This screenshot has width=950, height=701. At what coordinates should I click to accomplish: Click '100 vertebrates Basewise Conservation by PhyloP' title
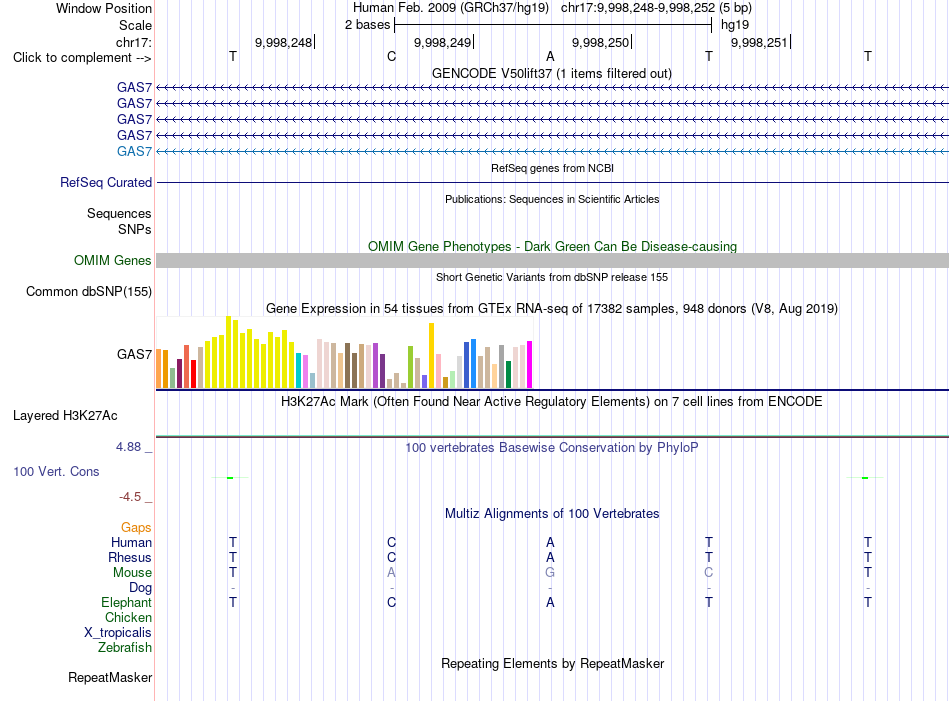click(x=552, y=448)
